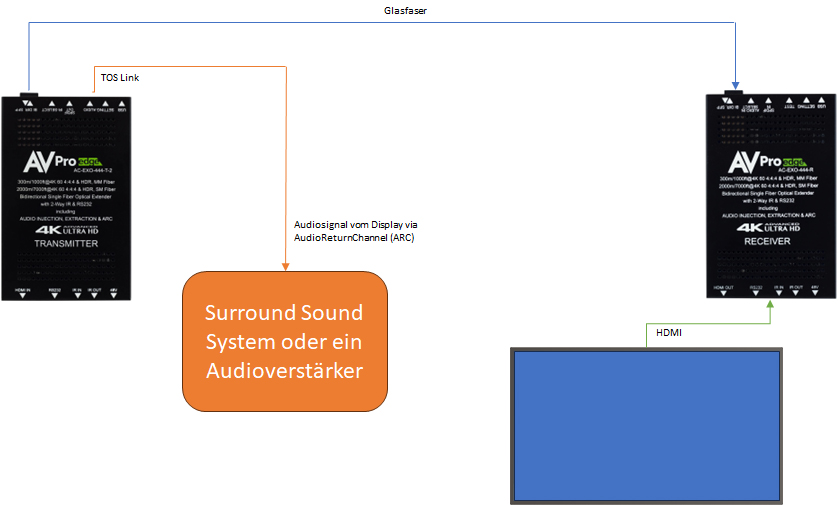Click the HDMI IN port arrow on transmitter
Viewport: 838px width, 505px height.
pos(22,296)
